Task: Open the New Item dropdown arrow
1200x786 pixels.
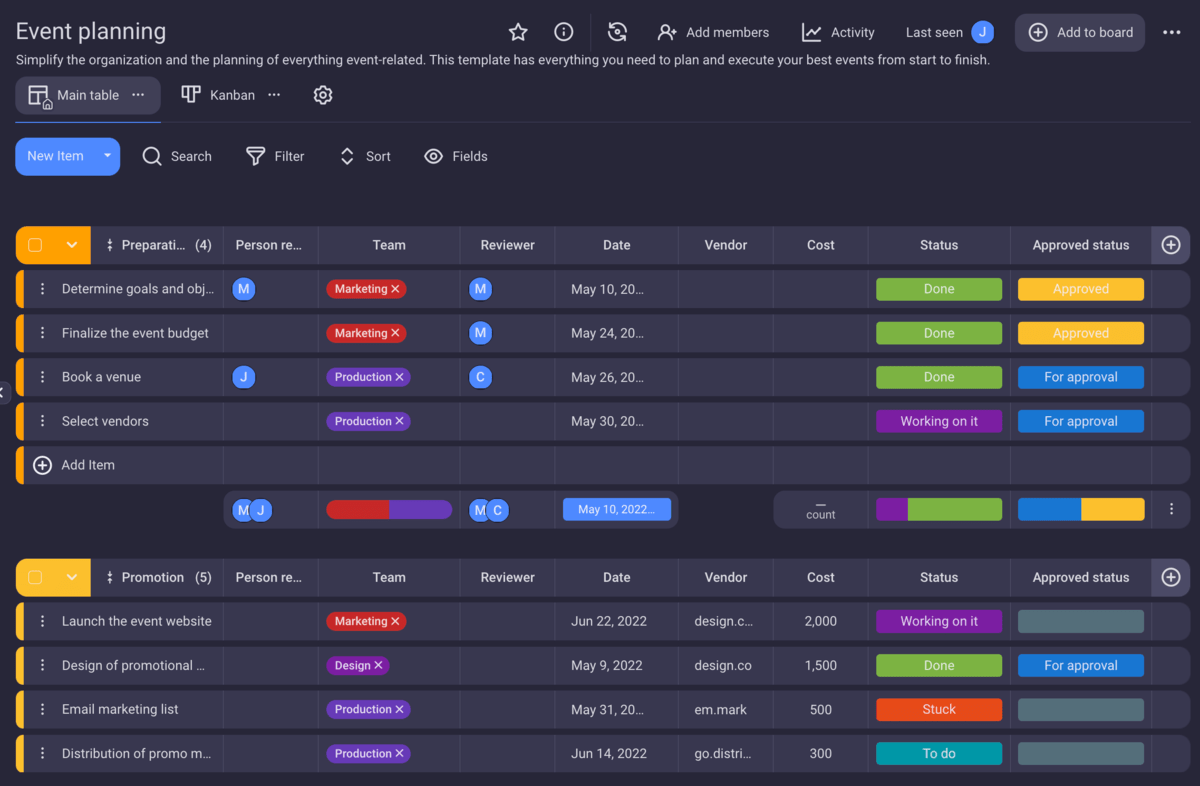Action: 105,156
